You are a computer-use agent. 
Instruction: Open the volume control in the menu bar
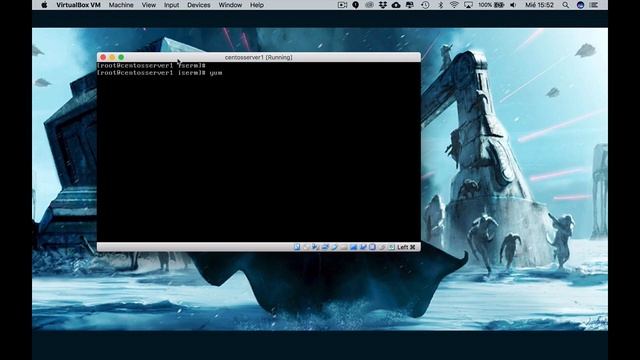(x=513, y=5)
